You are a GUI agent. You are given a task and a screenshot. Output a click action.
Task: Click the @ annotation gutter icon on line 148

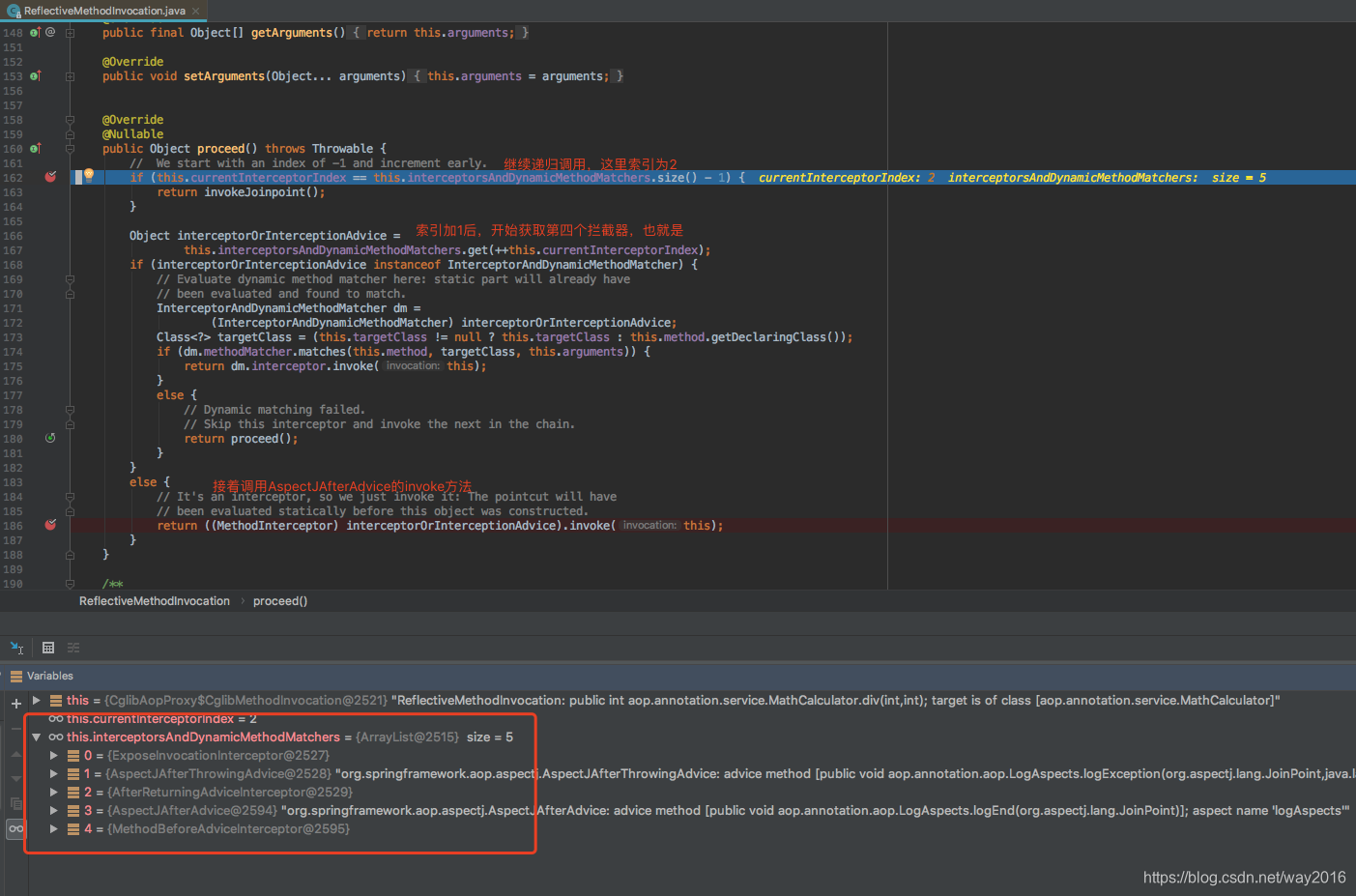pos(50,32)
